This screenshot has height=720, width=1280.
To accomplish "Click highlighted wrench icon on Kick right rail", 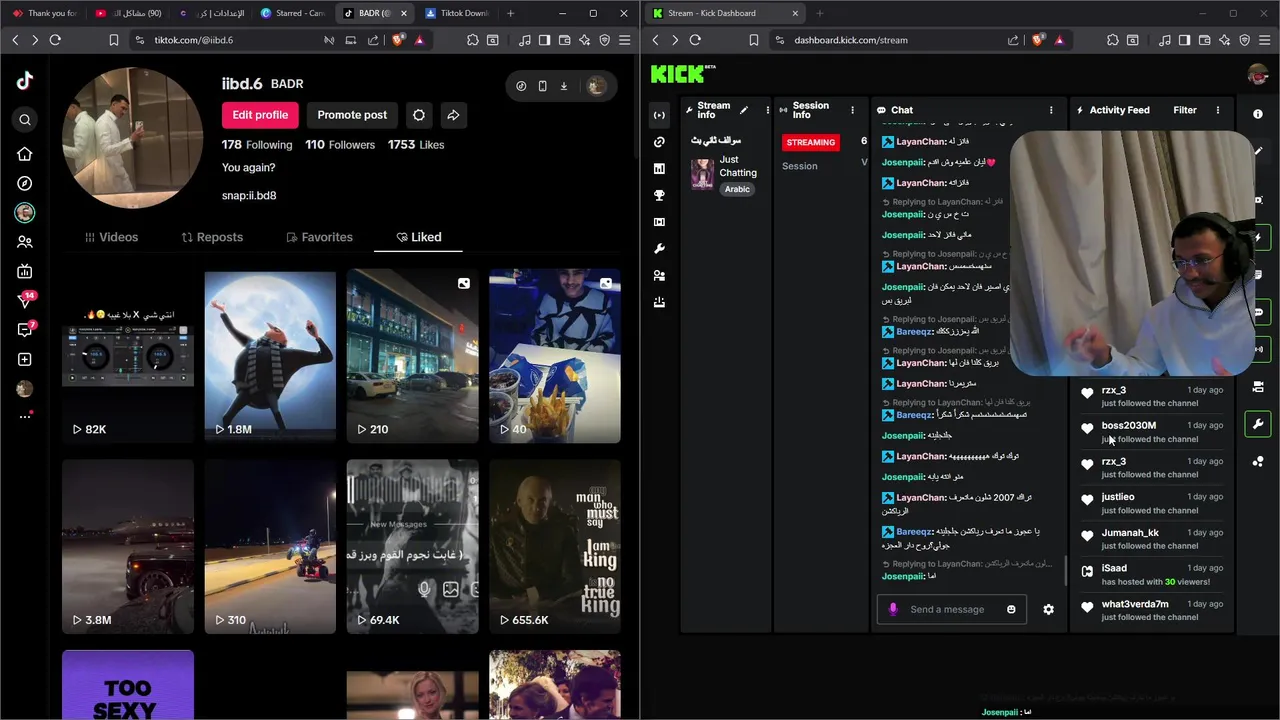I will coord(1258,424).
